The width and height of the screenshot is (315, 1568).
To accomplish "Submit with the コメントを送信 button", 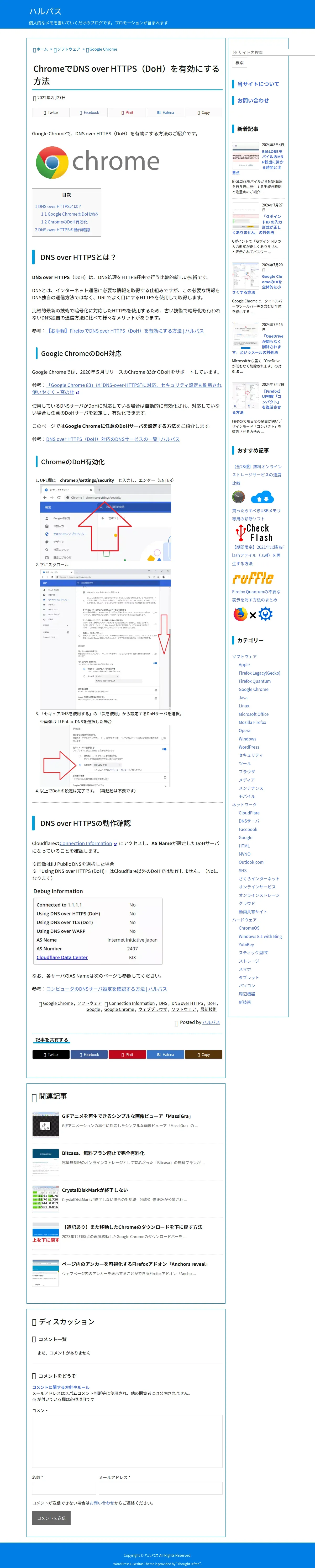I will coord(51,1518).
